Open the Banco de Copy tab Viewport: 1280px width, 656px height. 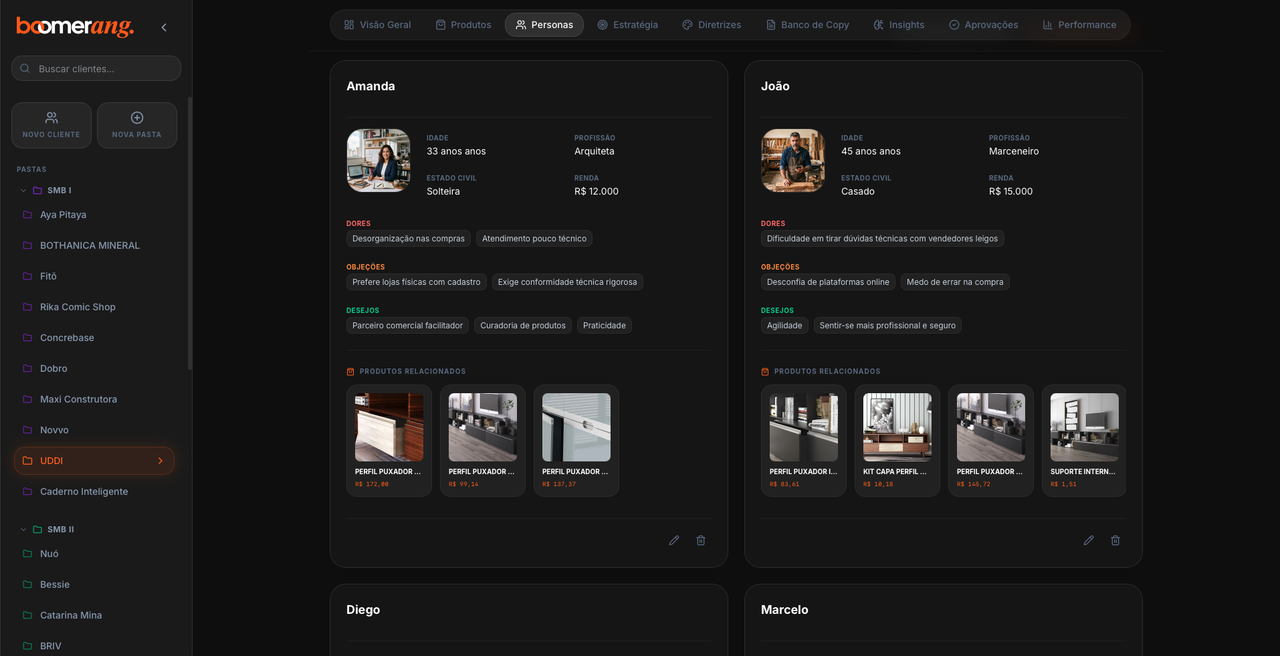(x=807, y=25)
